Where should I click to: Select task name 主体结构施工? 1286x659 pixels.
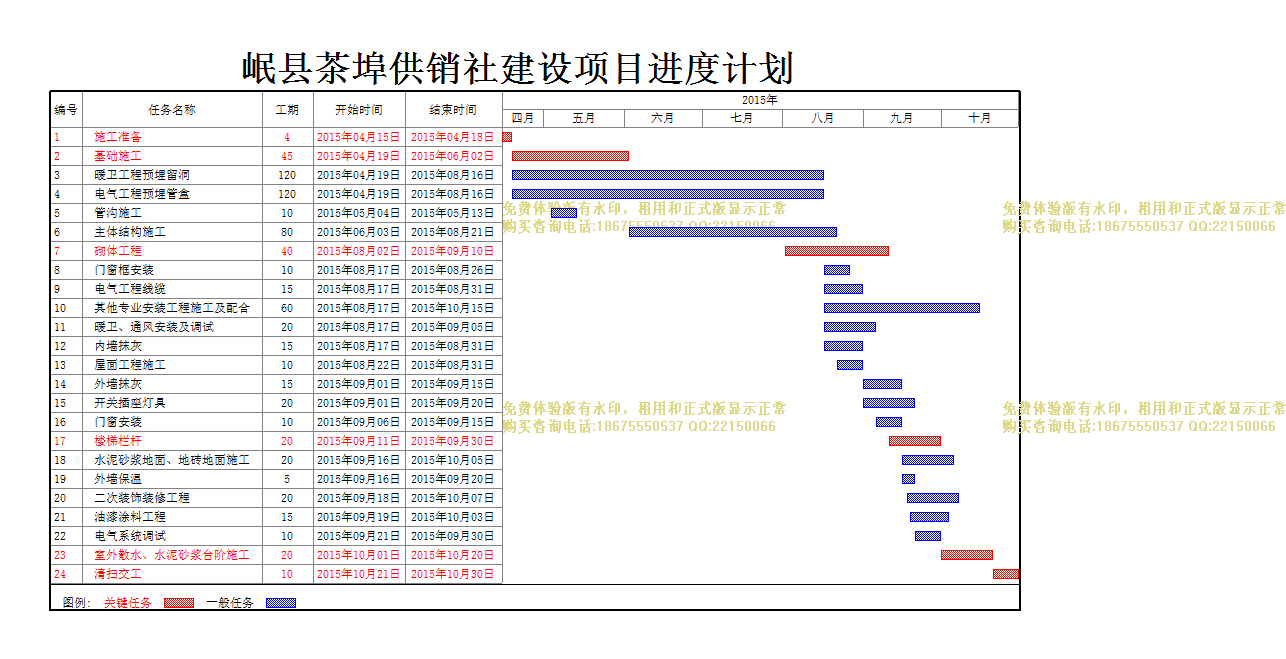coord(130,232)
